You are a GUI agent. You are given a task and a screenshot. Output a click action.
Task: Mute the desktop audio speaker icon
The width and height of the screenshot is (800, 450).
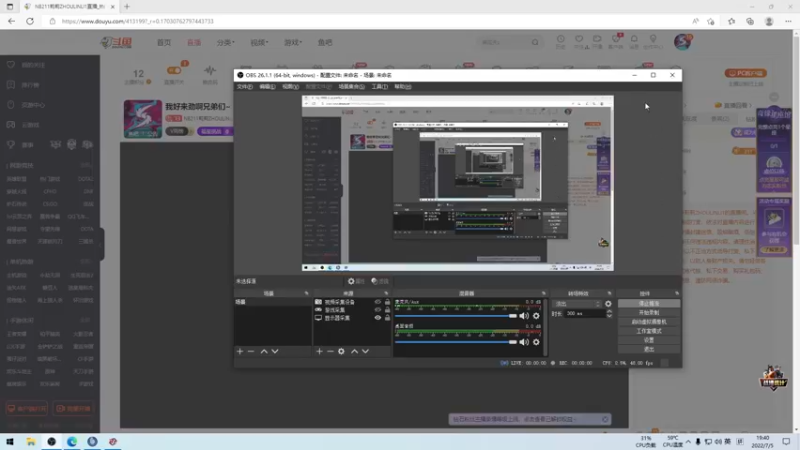click(x=524, y=342)
